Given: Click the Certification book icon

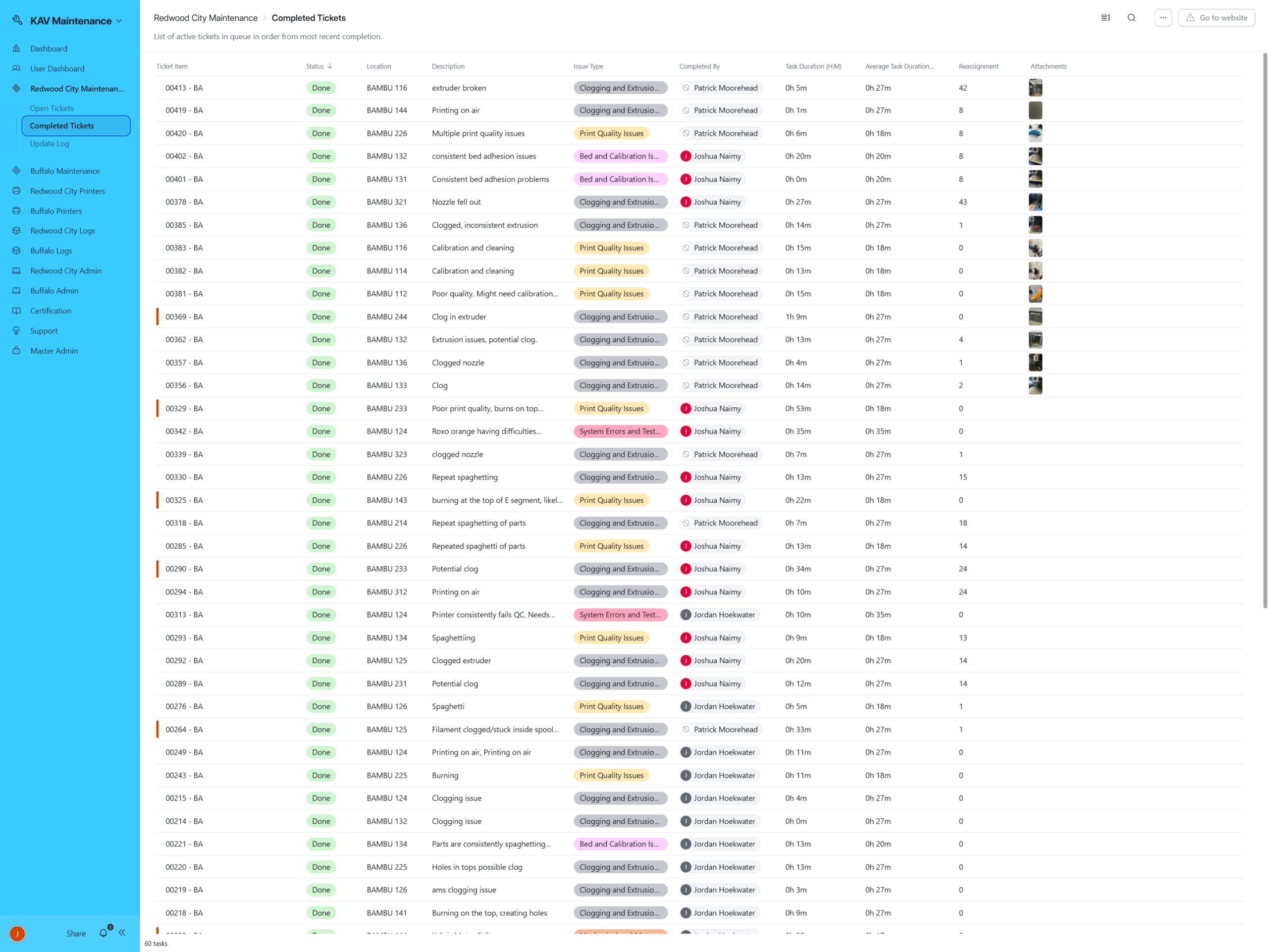Looking at the screenshot, I should tap(17, 311).
